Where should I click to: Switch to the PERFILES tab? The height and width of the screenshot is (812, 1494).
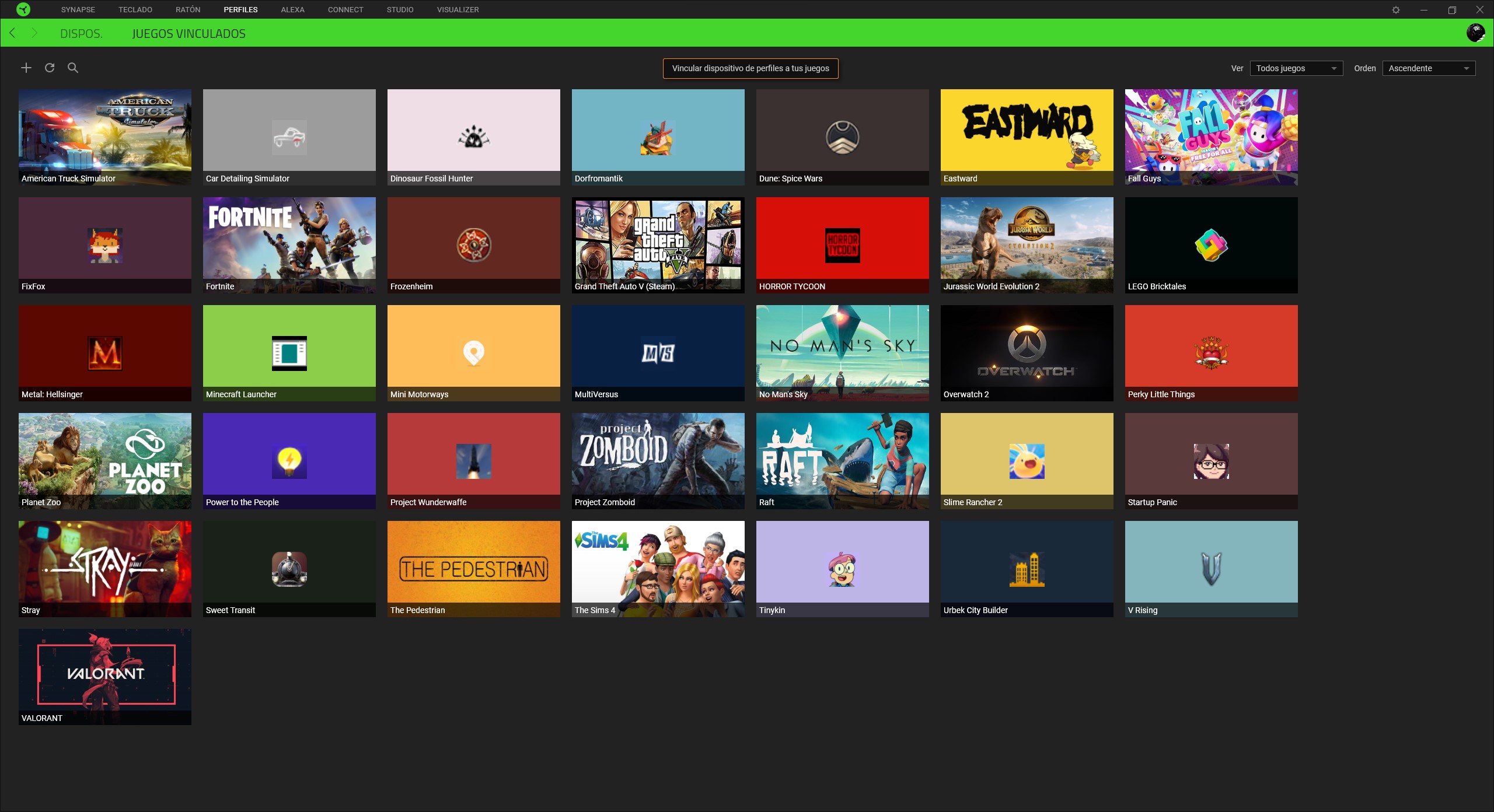[240, 10]
